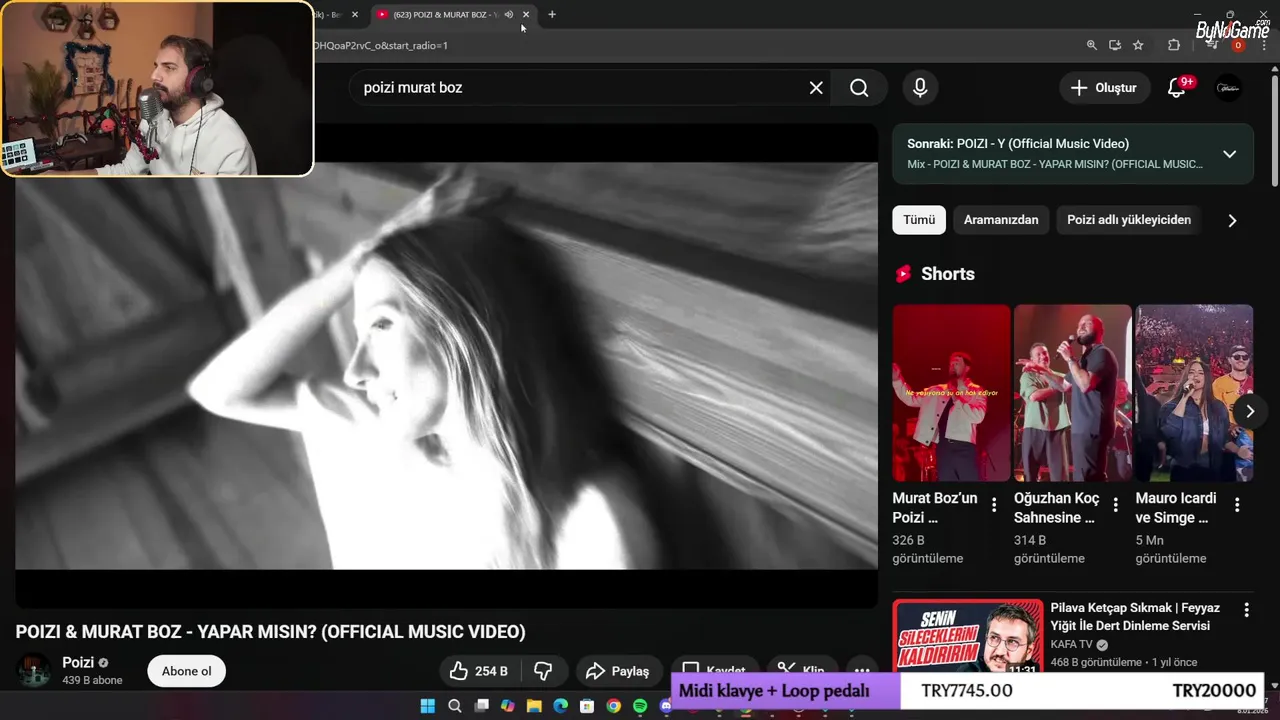Start voice search with the microphone
1280x720 pixels.
click(x=920, y=88)
